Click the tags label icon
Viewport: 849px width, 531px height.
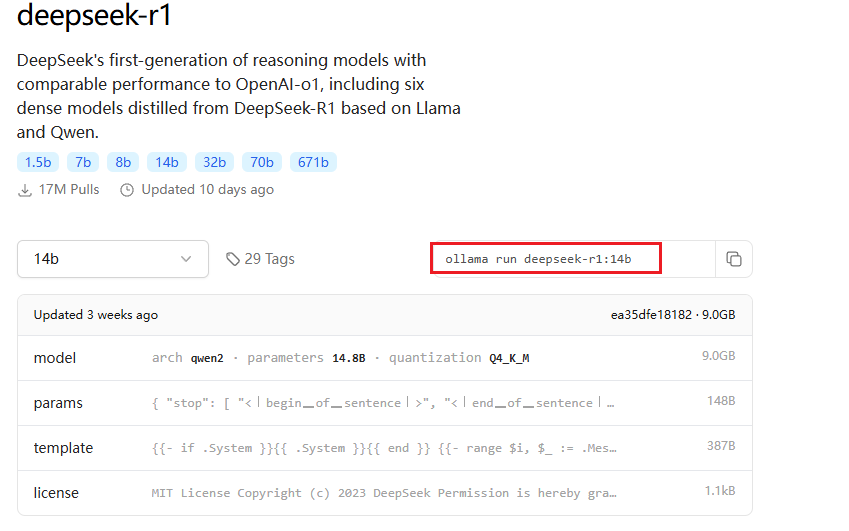[233, 259]
